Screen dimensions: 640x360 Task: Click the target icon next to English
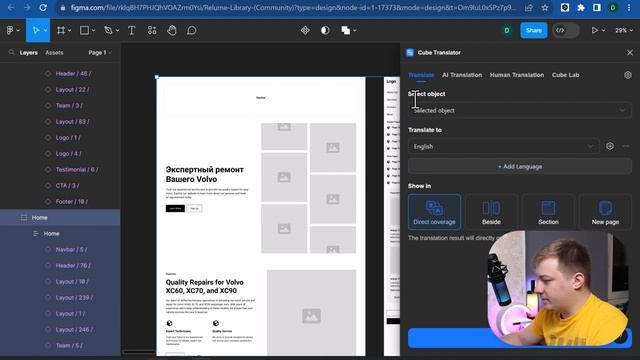610,146
